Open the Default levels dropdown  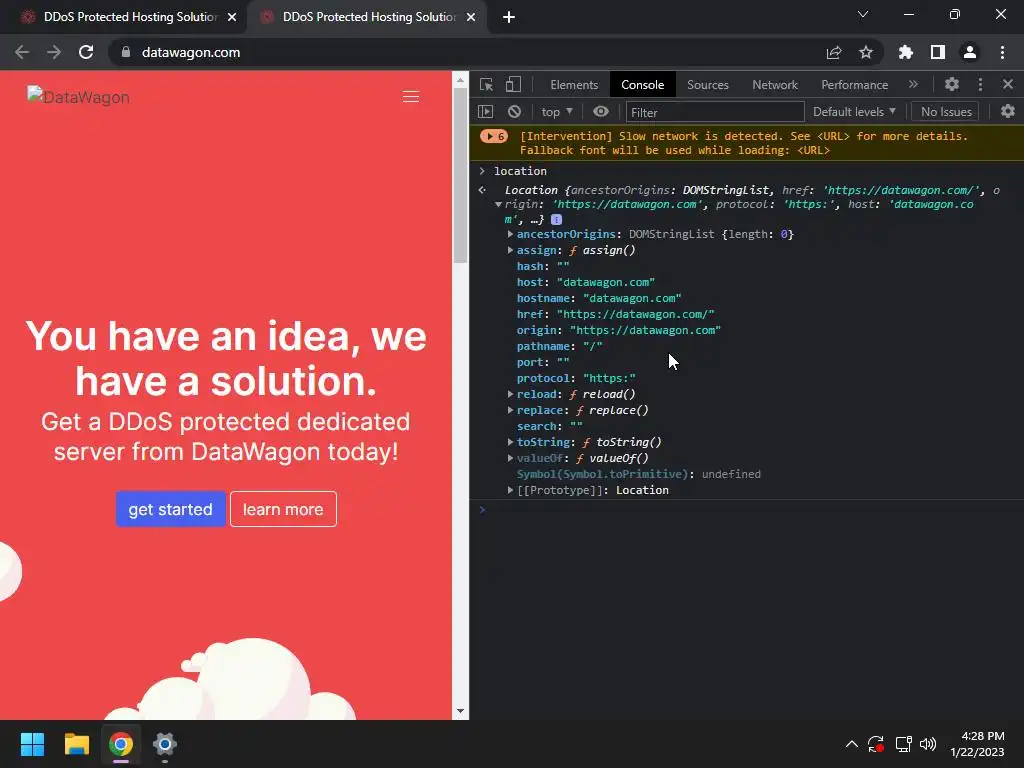click(854, 112)
